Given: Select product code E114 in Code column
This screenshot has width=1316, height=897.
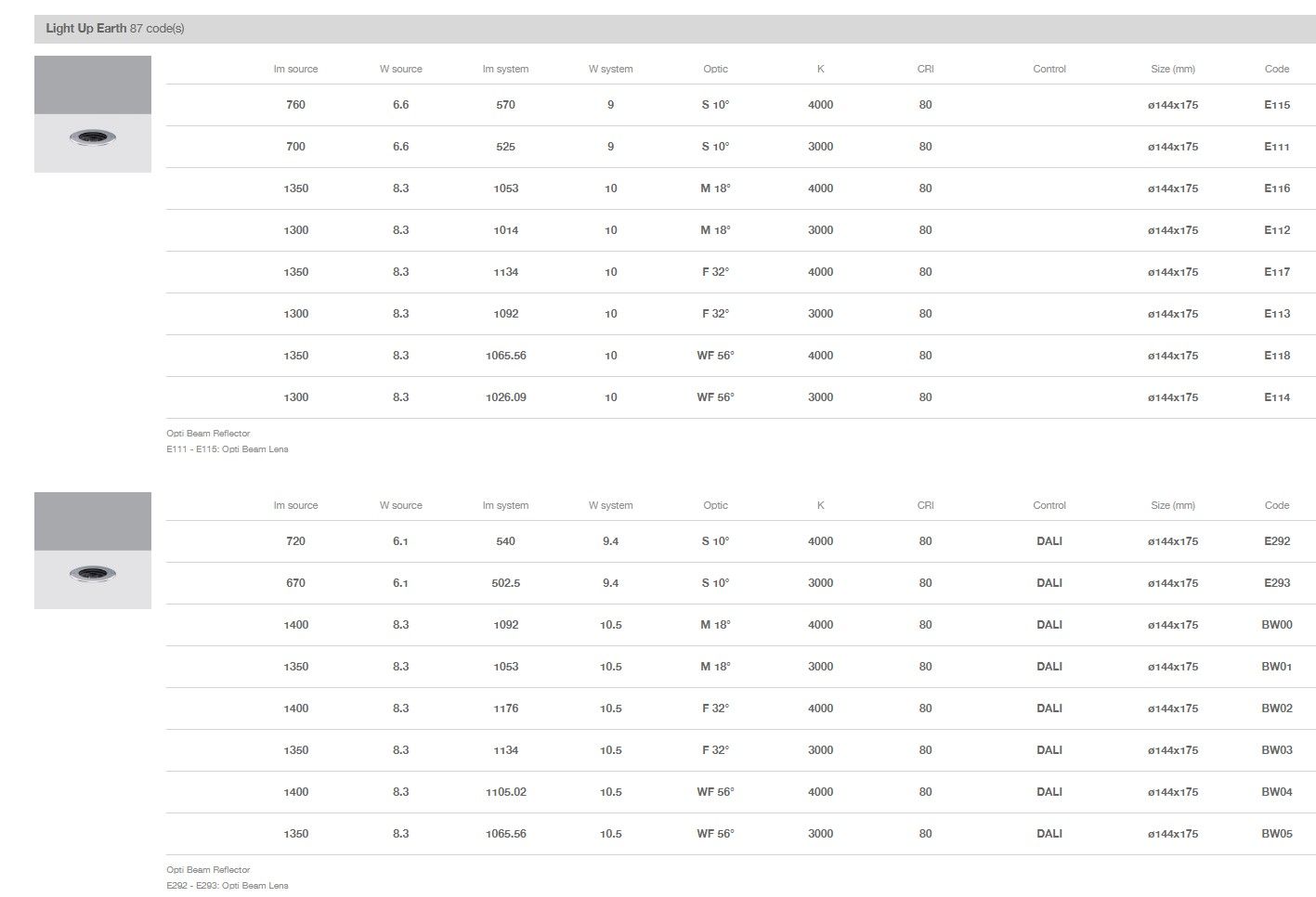Looking at the screenshot, I should pyautogui.click(x=1276, y=397).
